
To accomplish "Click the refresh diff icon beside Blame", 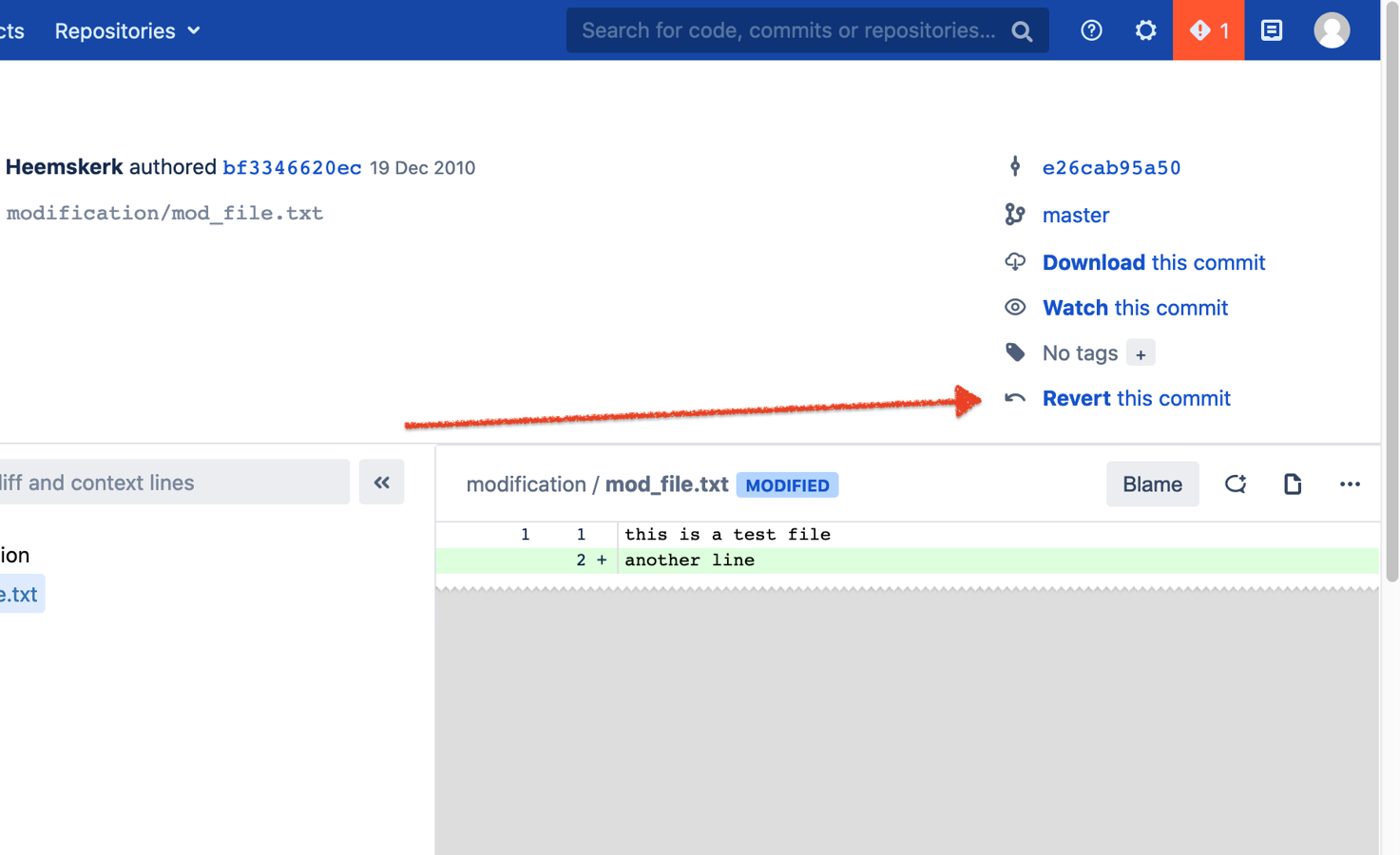I will (1235, 484).
